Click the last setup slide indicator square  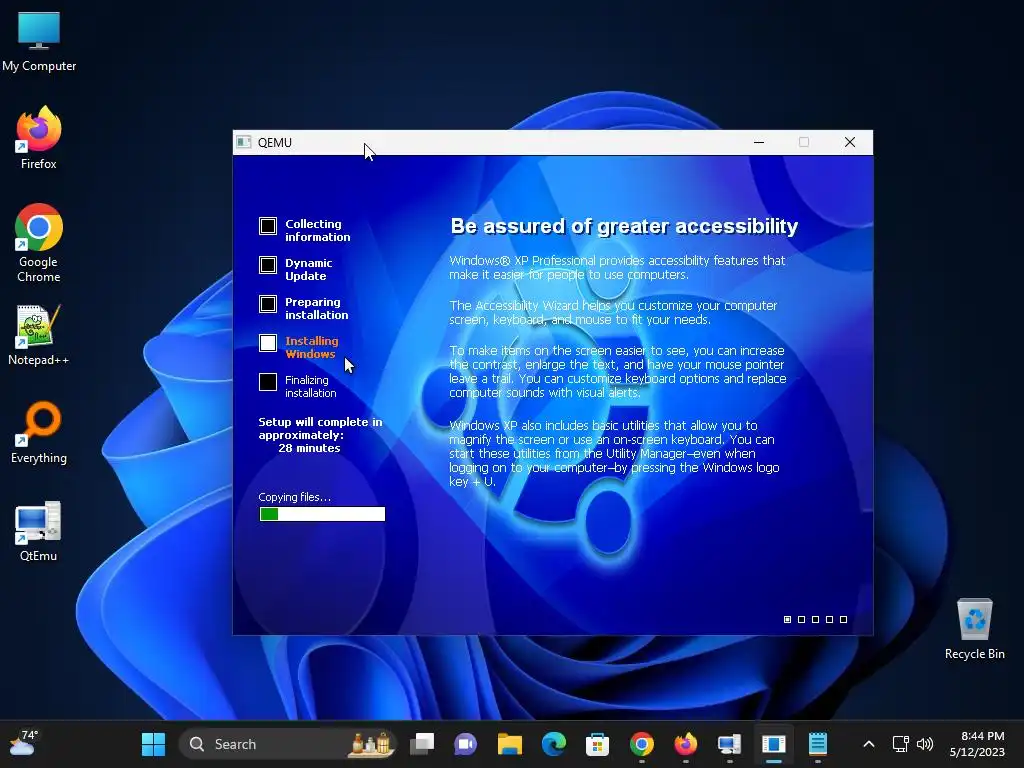click(843, 619)
